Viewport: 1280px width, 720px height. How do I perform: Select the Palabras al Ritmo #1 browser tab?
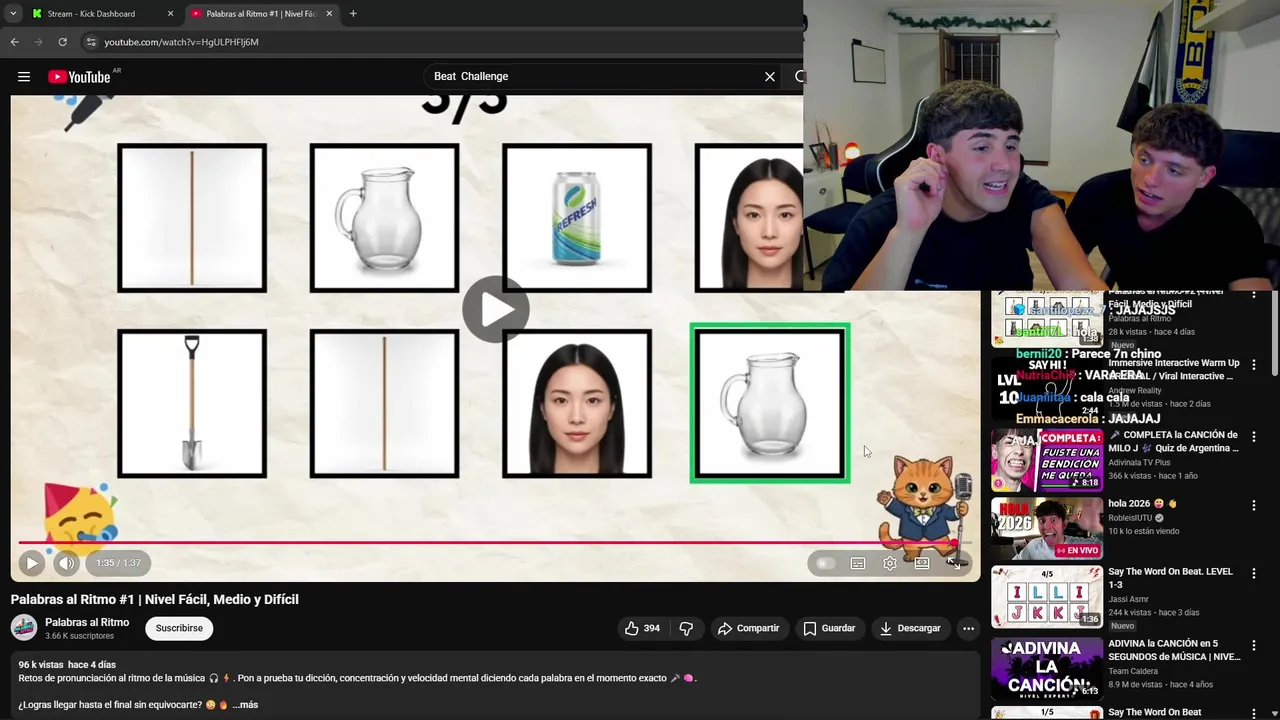click(260, 14)
